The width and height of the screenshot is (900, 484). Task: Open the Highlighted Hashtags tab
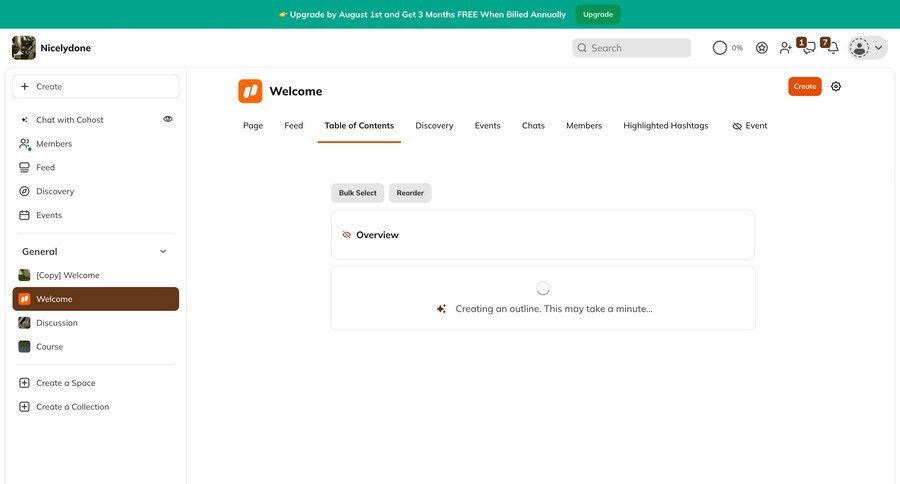[666, 126]
